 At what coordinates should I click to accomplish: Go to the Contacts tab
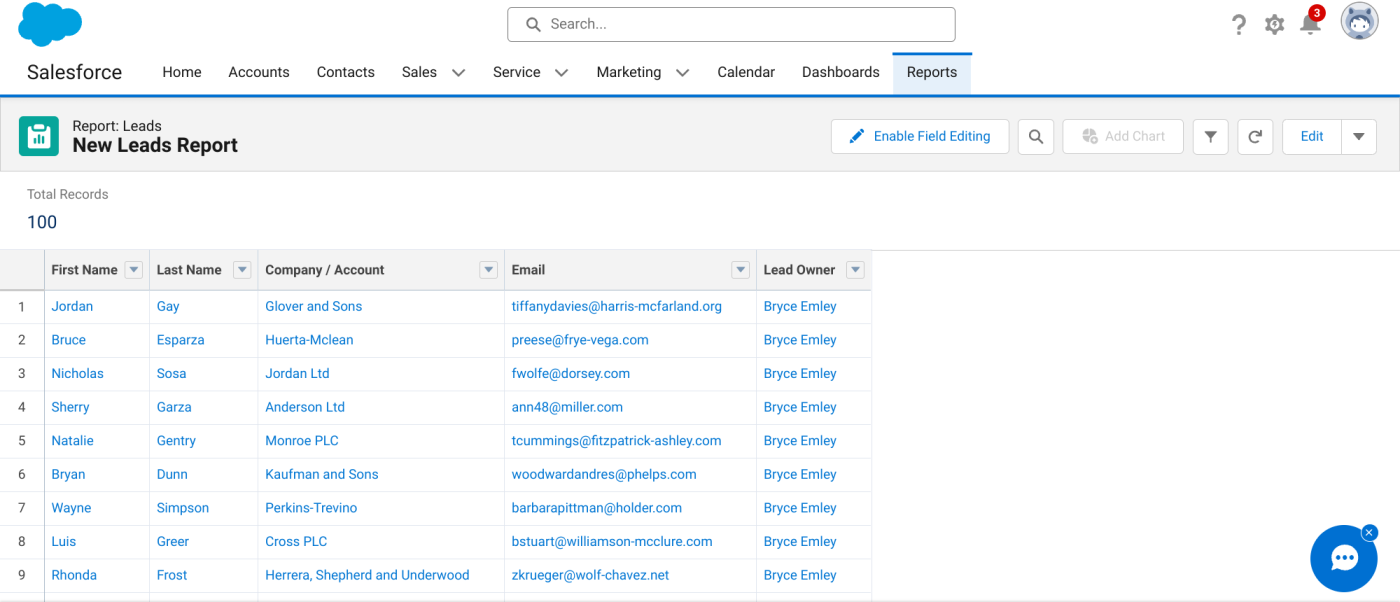pos(346,72)
